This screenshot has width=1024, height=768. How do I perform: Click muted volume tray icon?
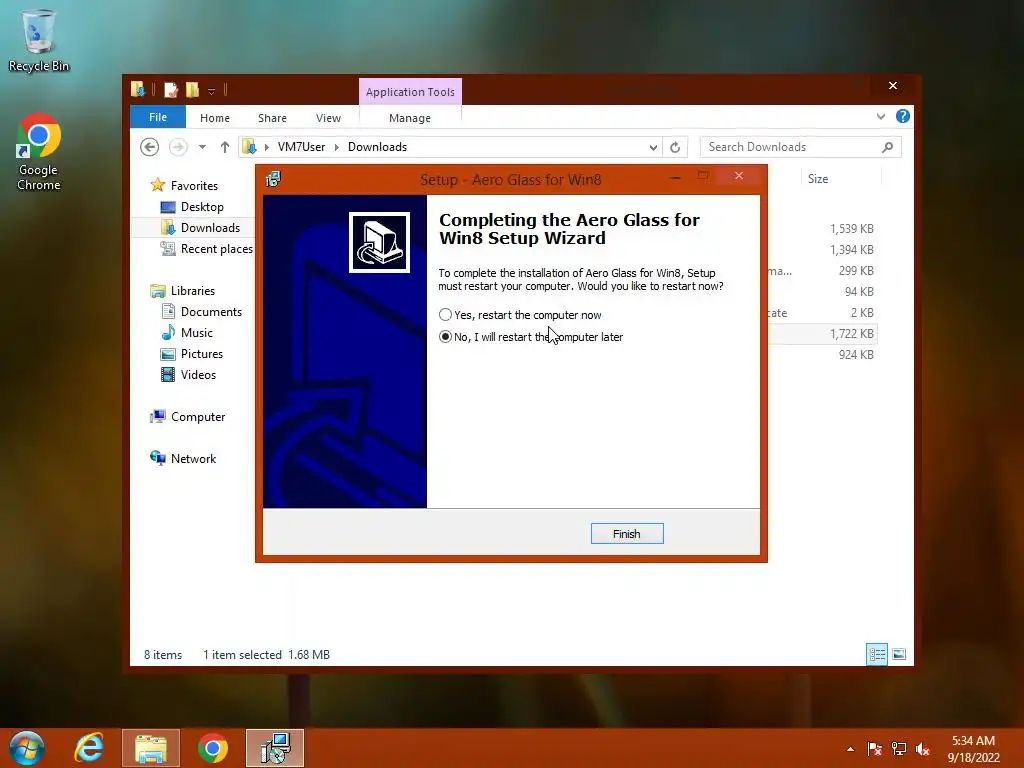click(923, 749)
